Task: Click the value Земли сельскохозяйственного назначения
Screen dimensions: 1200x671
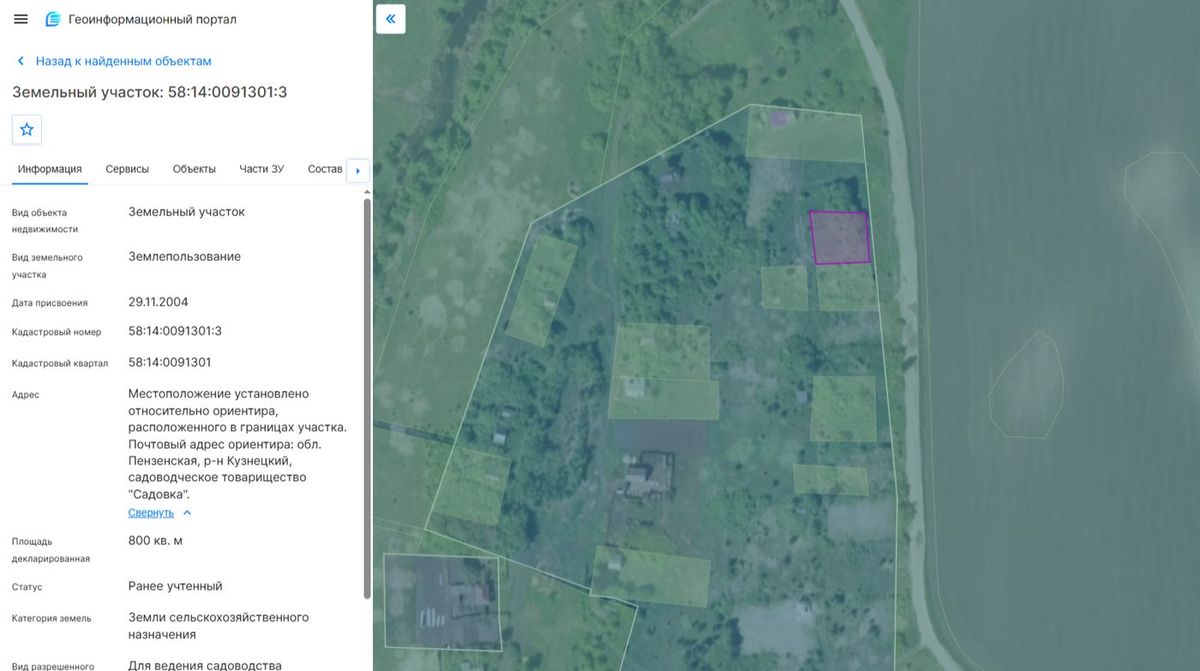Action: [219, 626]
